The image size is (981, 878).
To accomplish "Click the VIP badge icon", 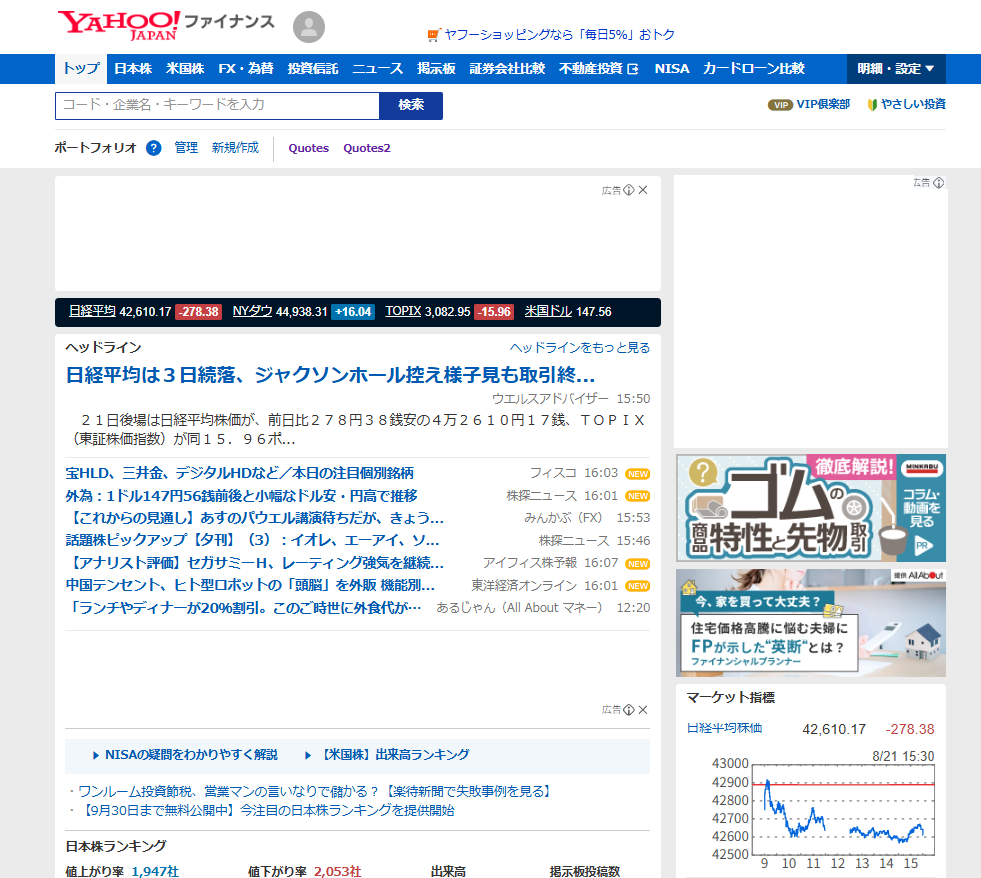I will click(780, 105).
